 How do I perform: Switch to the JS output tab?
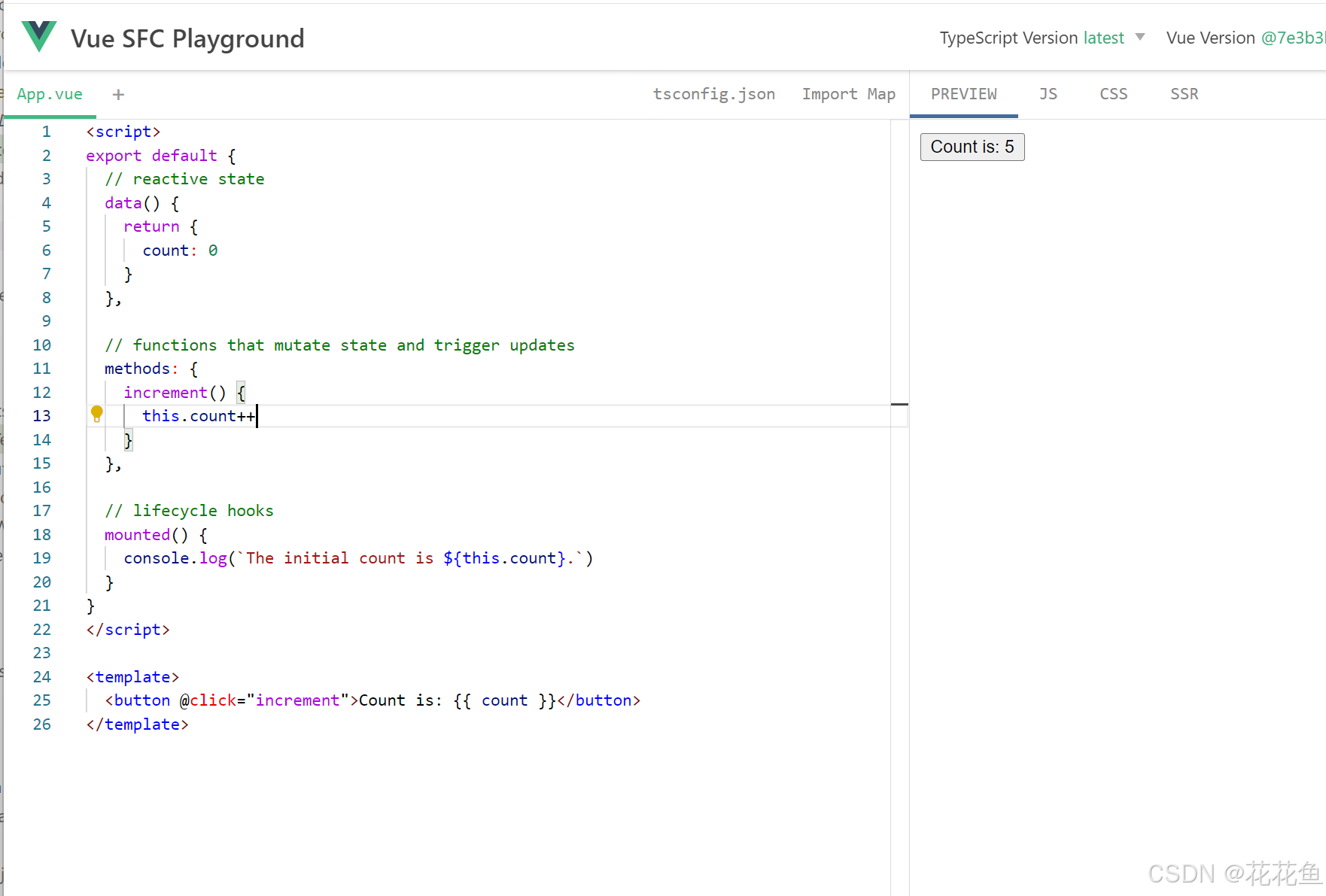tap(1048, 94)
